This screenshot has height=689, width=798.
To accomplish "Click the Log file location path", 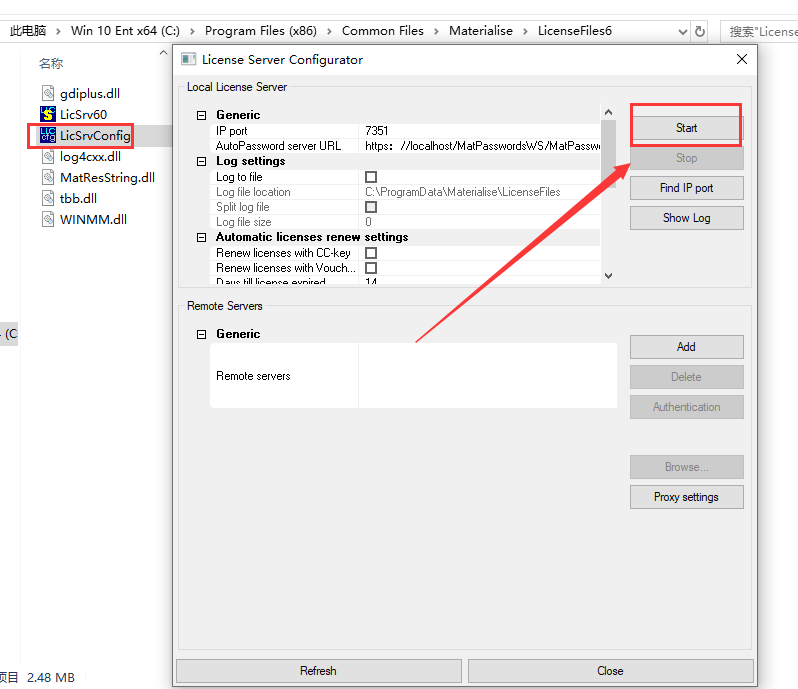I will [463, 192].
